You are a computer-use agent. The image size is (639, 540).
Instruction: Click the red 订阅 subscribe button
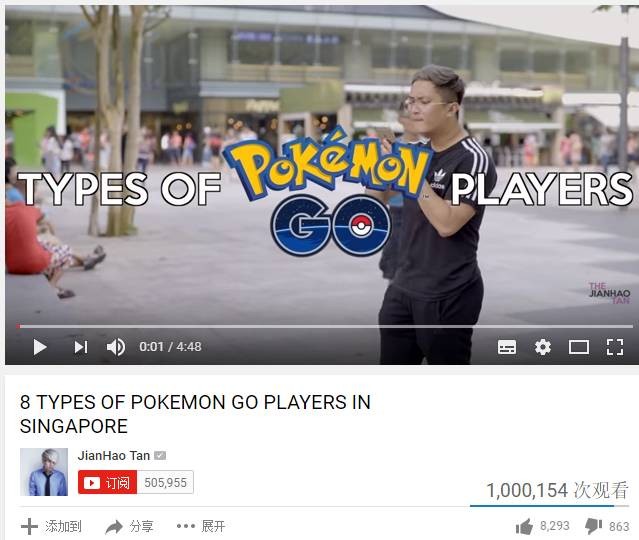(x=108, y=483)
